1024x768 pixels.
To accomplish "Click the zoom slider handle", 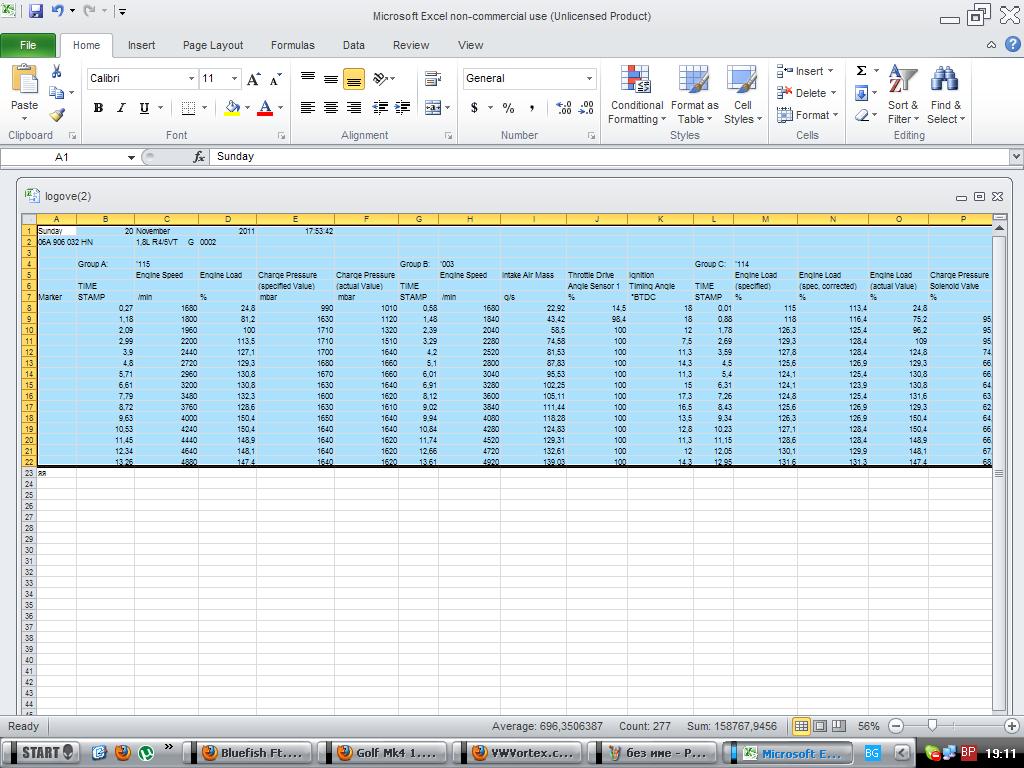I will click(932, 726).
